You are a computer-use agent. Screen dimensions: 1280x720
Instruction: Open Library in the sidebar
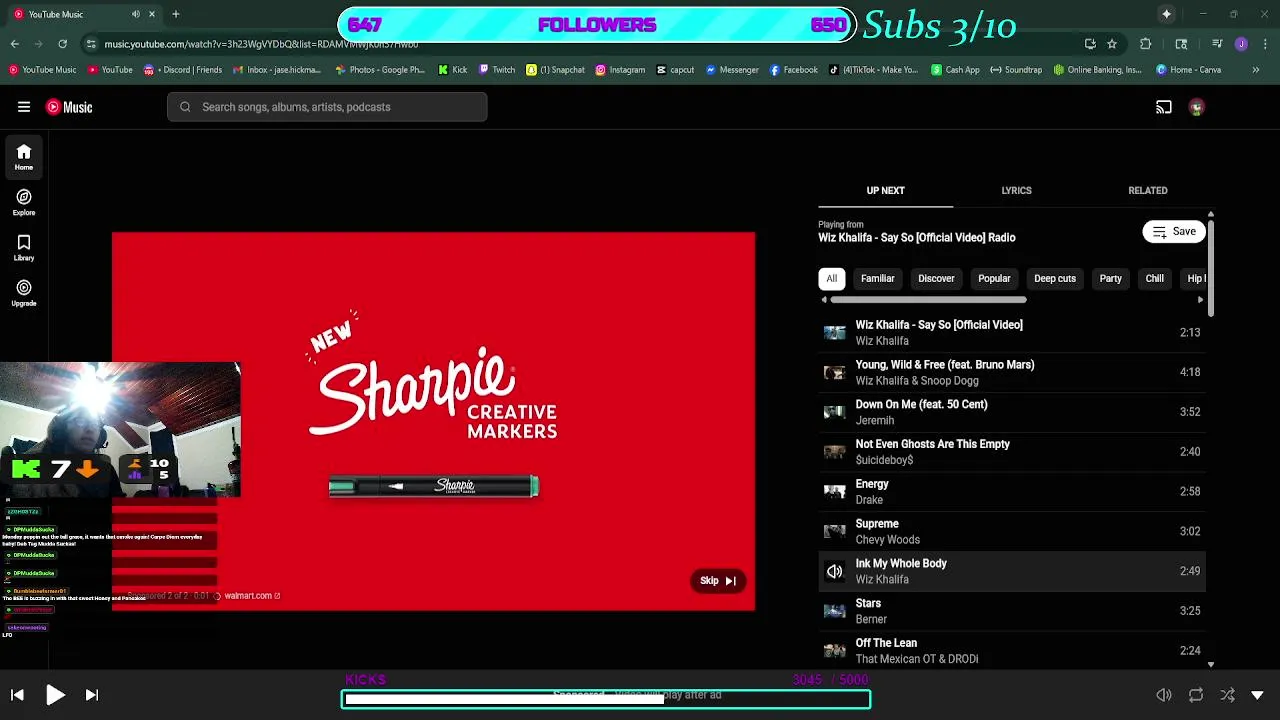pos(24,248)
